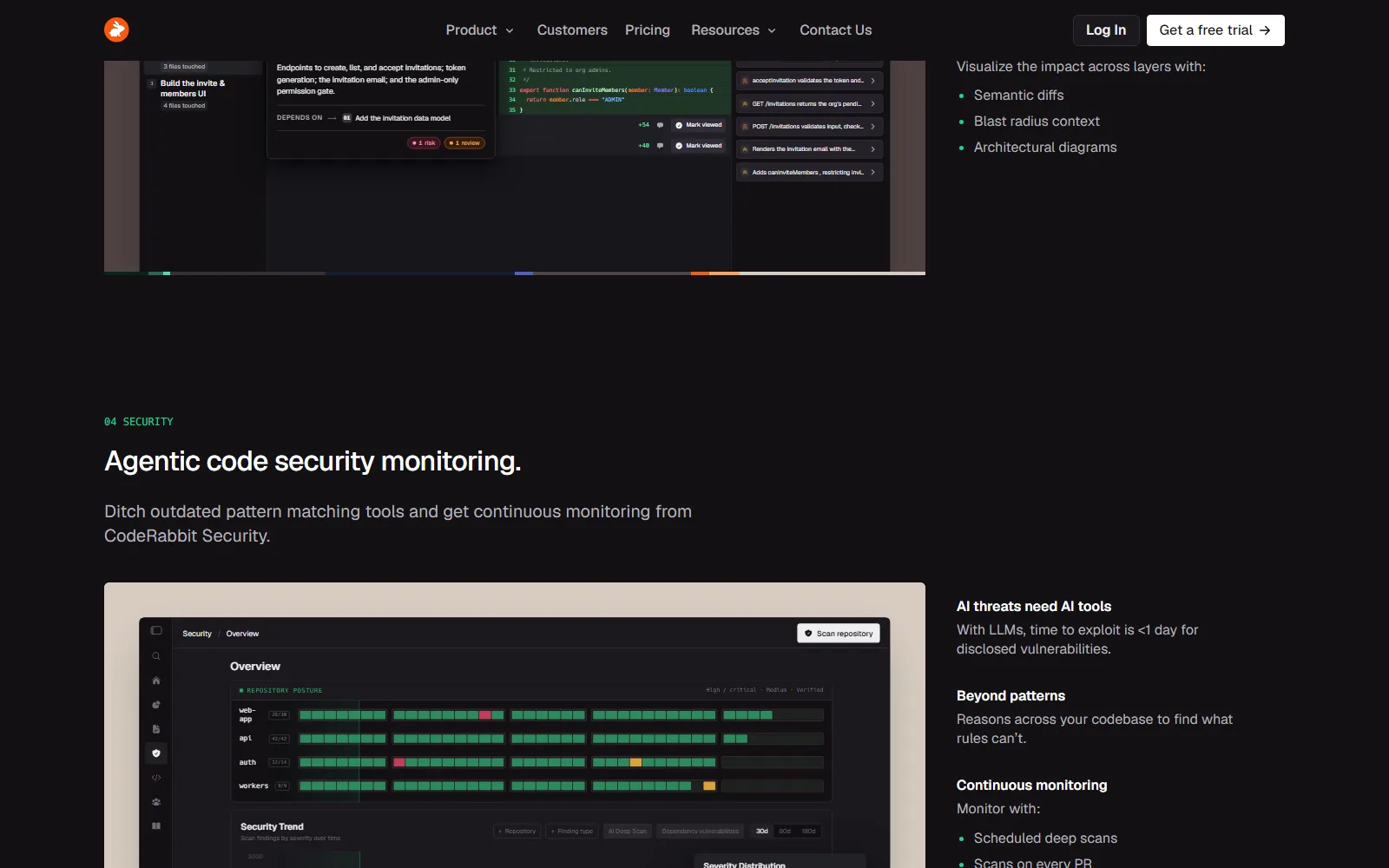
Task: Click the shield icon in Scan repository
Action: point(808,634)
